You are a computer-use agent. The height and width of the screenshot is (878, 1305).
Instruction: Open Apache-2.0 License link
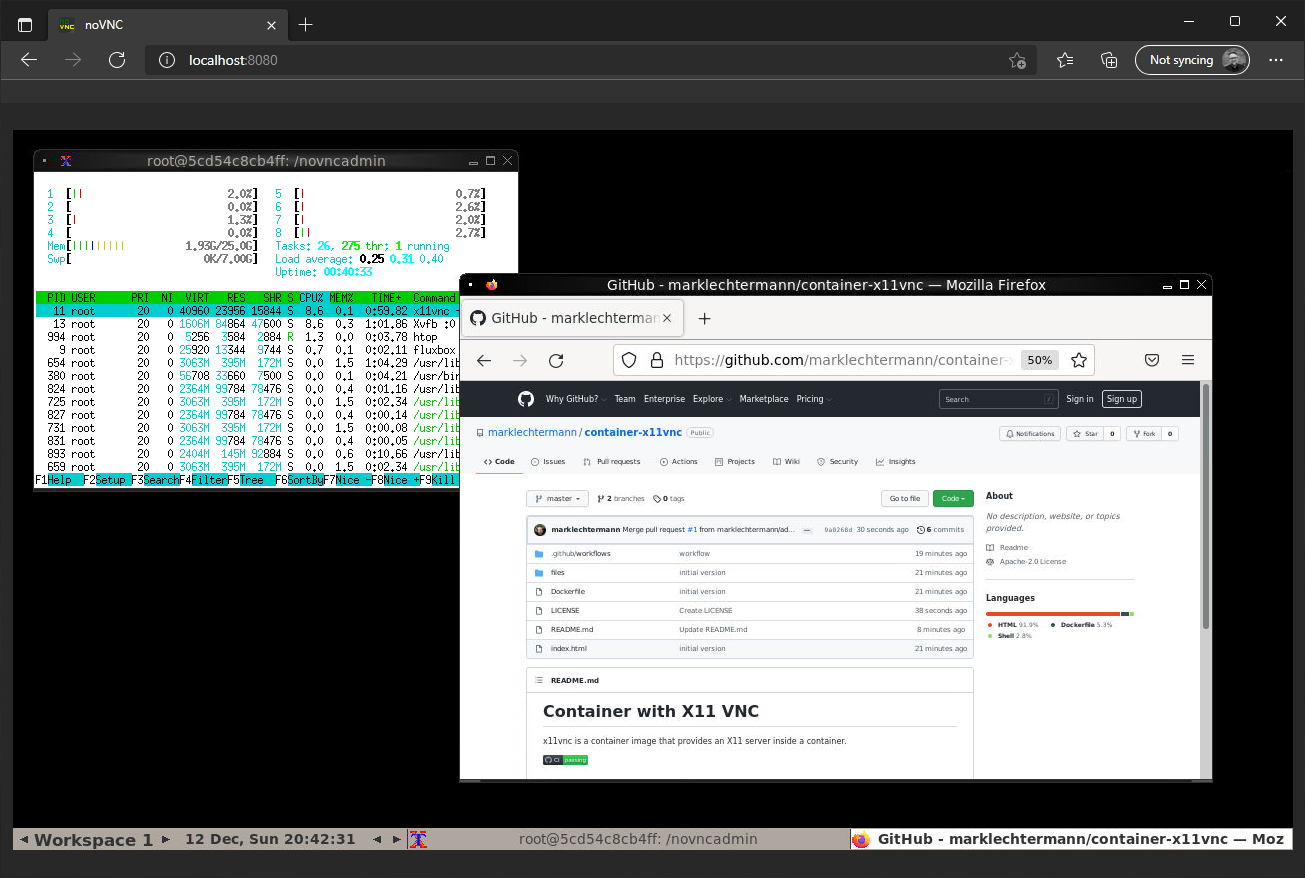[x=1033, y=562]
